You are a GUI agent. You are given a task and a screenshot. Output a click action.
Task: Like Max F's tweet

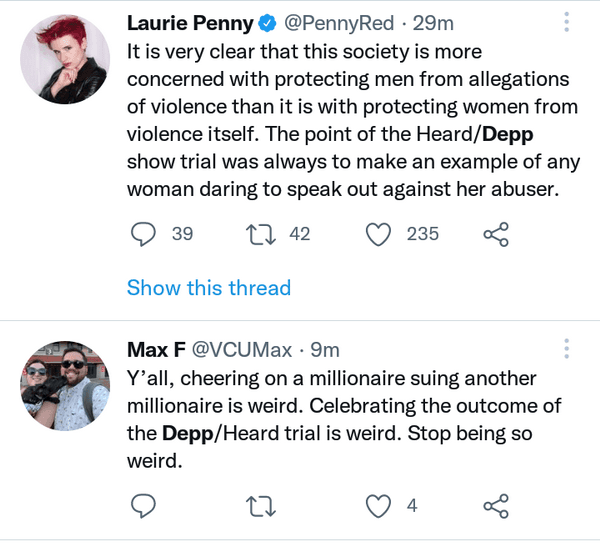click(377, 506)
